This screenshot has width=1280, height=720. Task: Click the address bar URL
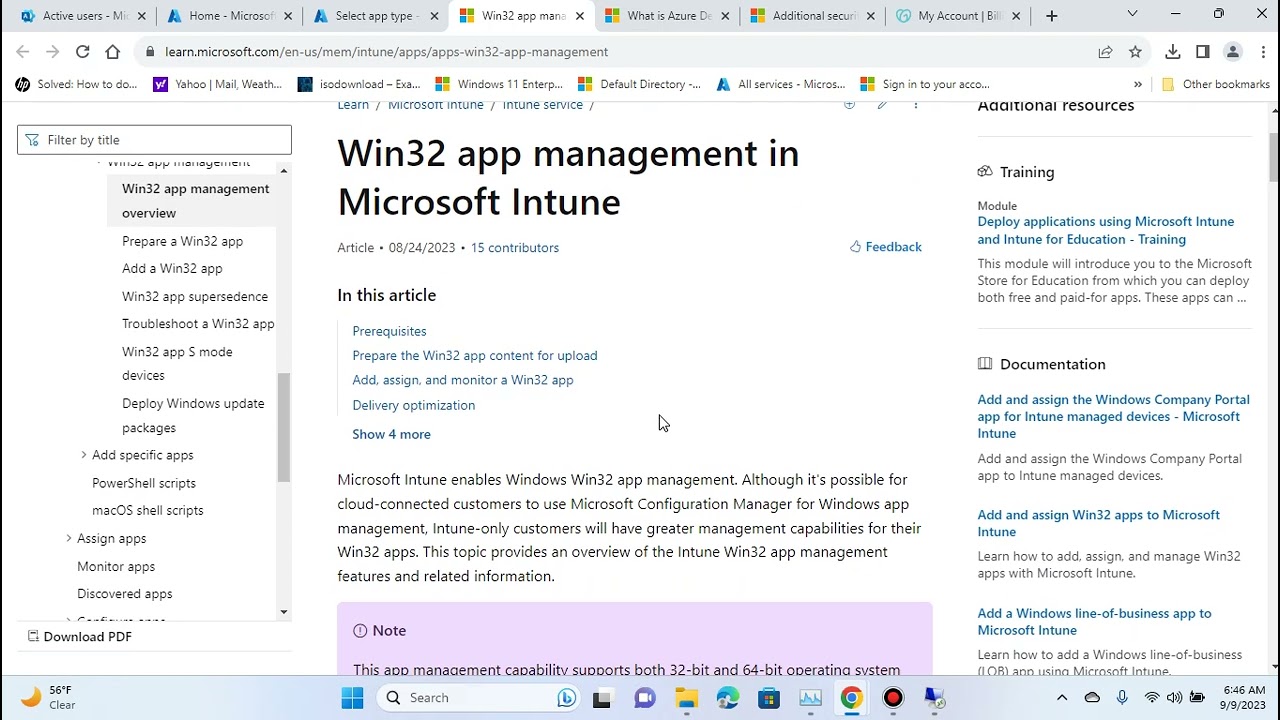386,52
